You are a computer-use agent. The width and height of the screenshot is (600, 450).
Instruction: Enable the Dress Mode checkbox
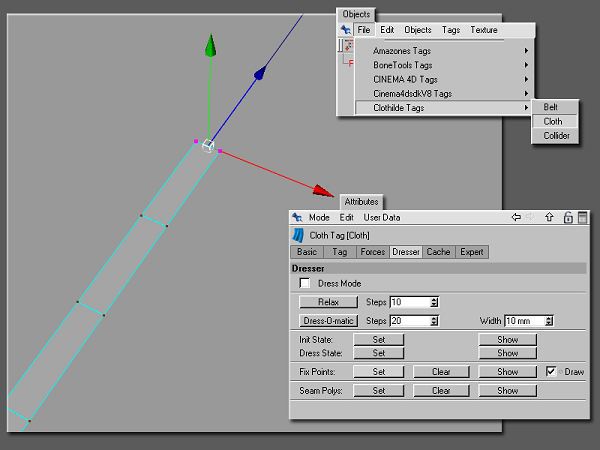click(x=305, y=283)
